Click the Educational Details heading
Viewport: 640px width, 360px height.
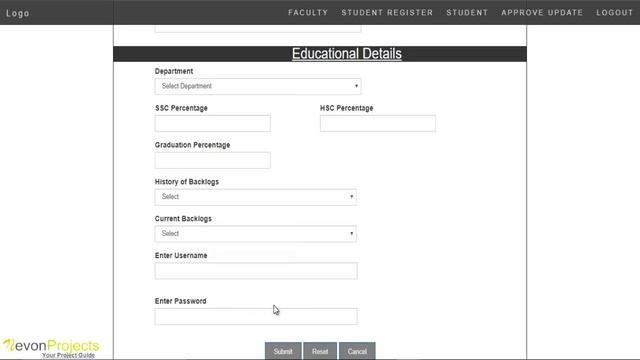[347, 54]
